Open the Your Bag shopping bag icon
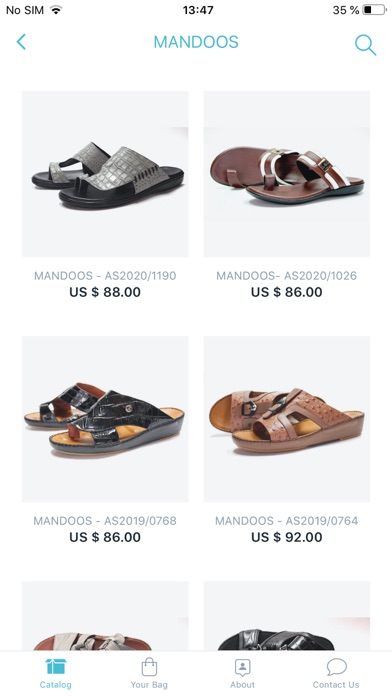The image size is (392, 696). coord(149,666)
